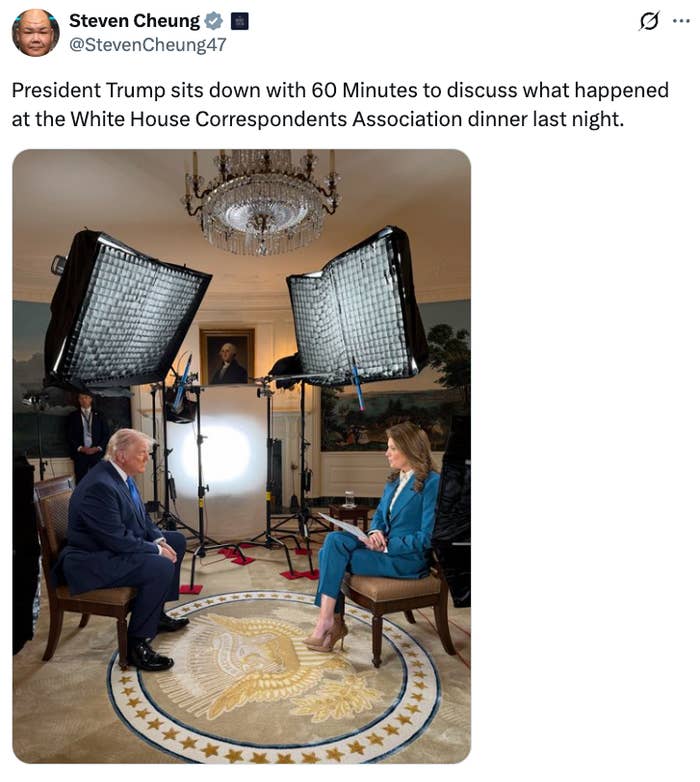Click the framed portrait painting on wall
700x782 pixels.
(227, 357)
